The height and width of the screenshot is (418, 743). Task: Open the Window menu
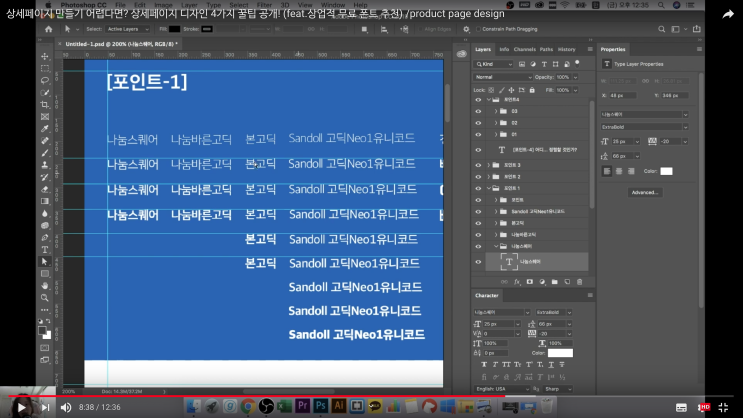tap(333, 5)
